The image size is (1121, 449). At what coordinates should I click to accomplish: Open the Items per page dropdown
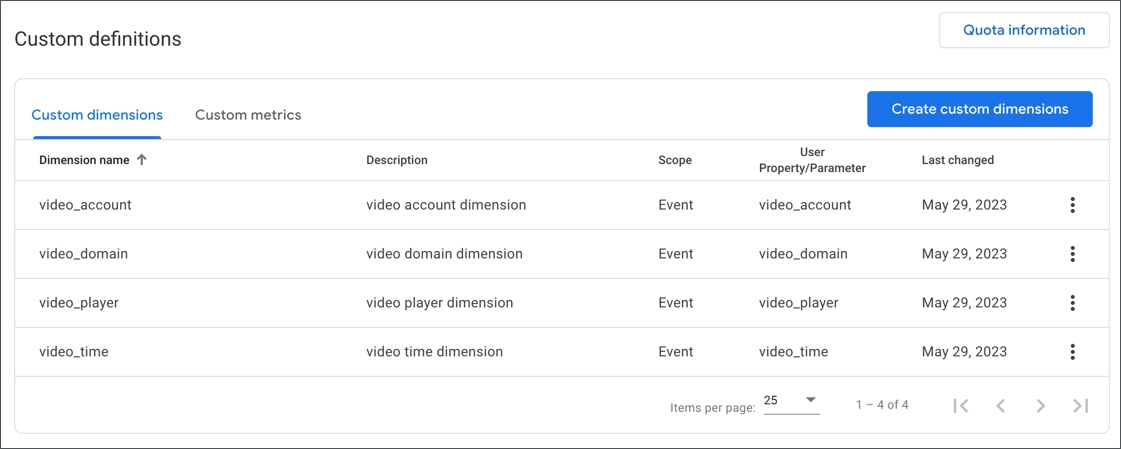tap(791, 401)
